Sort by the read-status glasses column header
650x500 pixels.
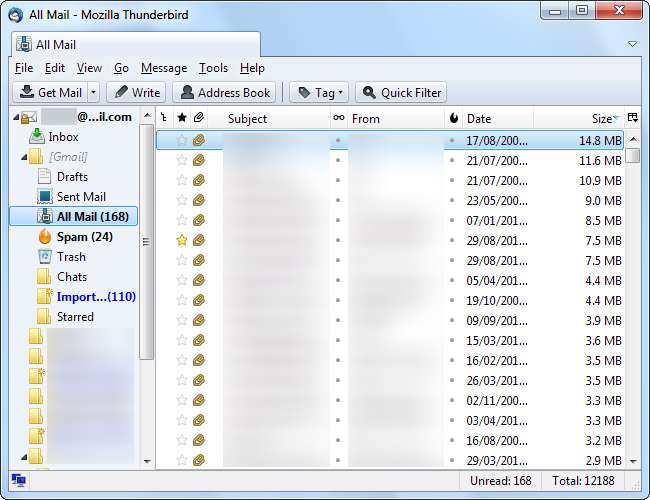pos(339,118)
